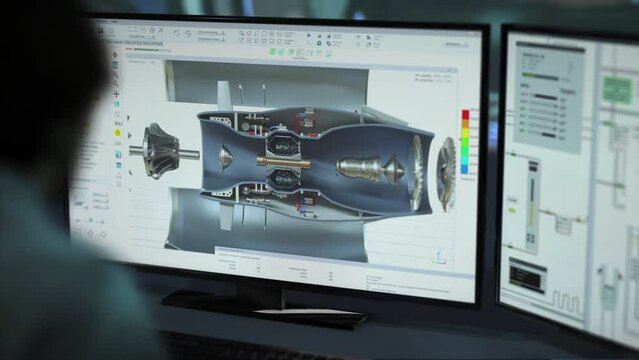
Task: Click the blue swatch ending the color legend
Action: pos(465,169)
